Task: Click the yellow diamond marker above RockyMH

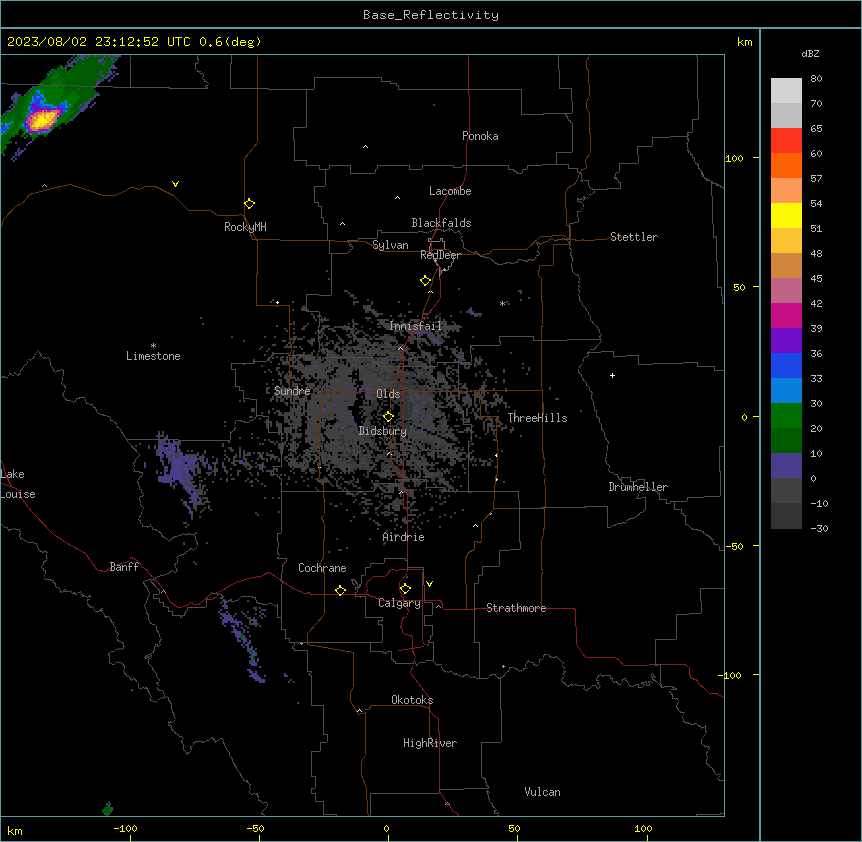Action: [x=249, y=204]
